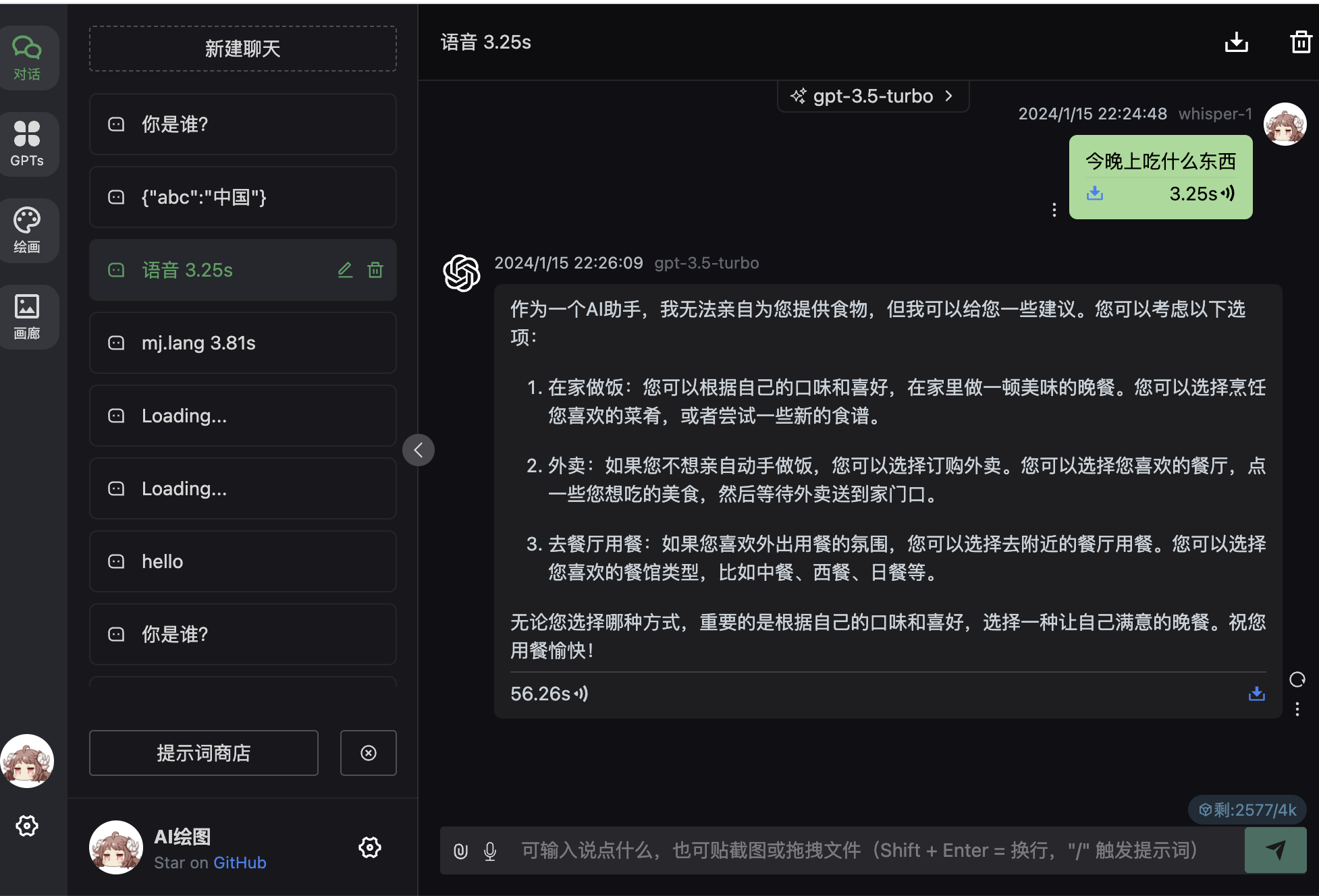The image size is (1319, 896).
Task: Delete the 语音 3.25s chat from the list
Action: (x=375, y=270)
